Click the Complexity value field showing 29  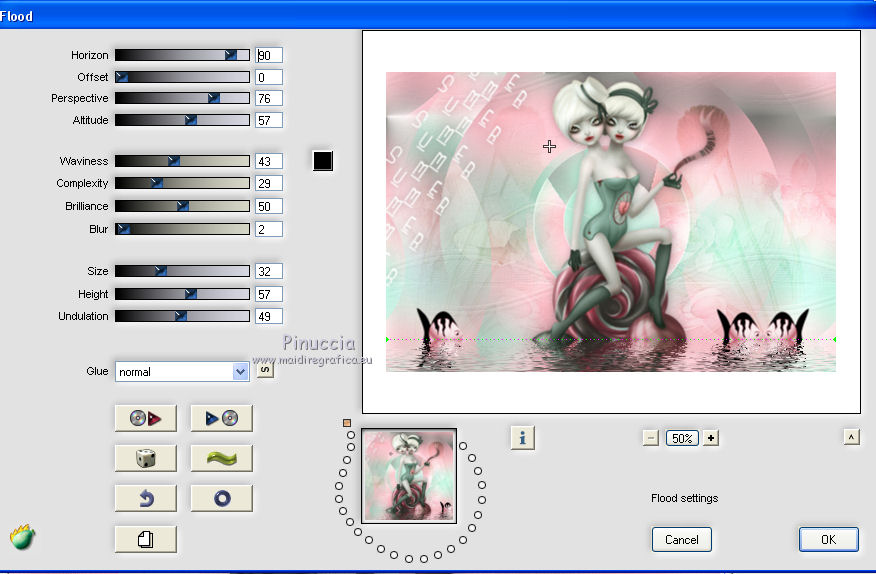coord(269,183)
